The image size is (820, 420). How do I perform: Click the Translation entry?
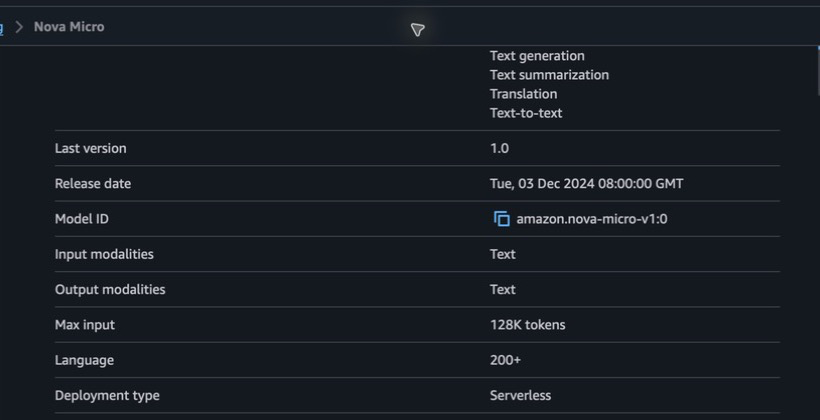[x=523, y=94]
